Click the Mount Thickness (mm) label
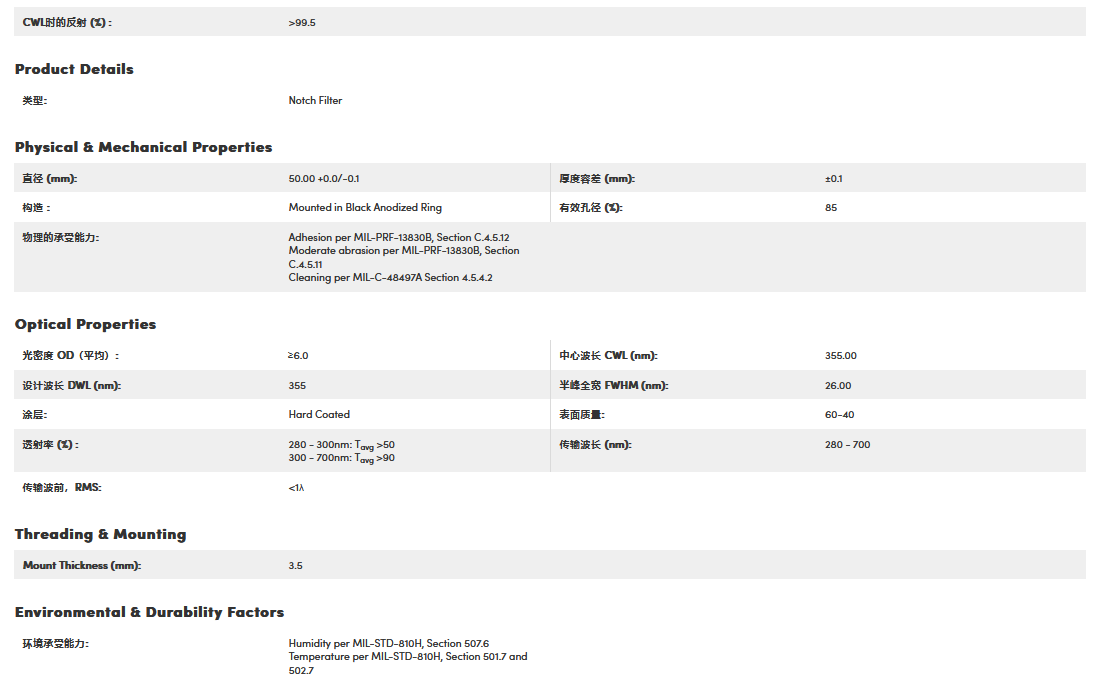 tap(82, 565)
